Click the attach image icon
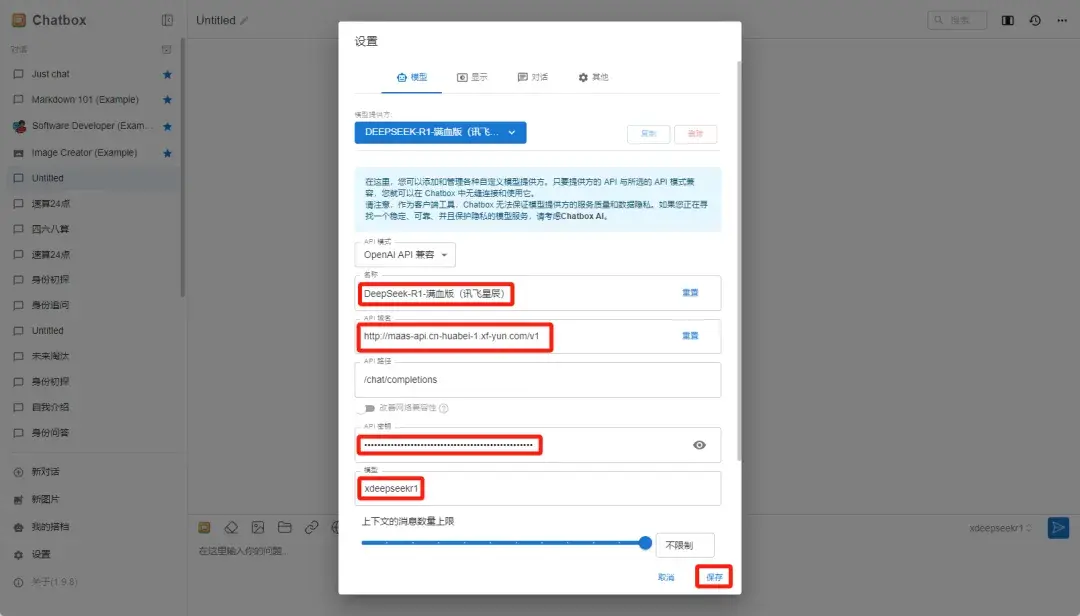The height and width of the screenshot is (616, 1080). [x=258, y=527]
